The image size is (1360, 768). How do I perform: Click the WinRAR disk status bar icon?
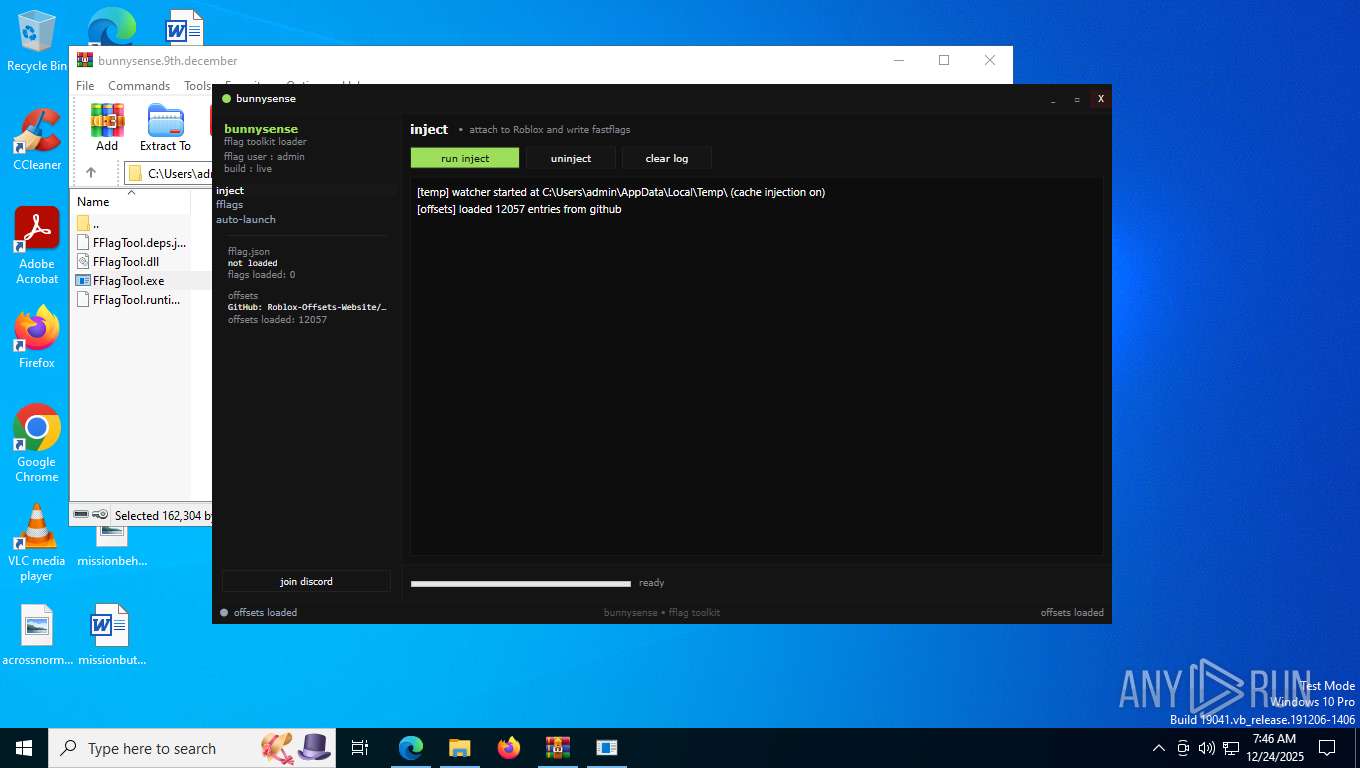[81, 515]
